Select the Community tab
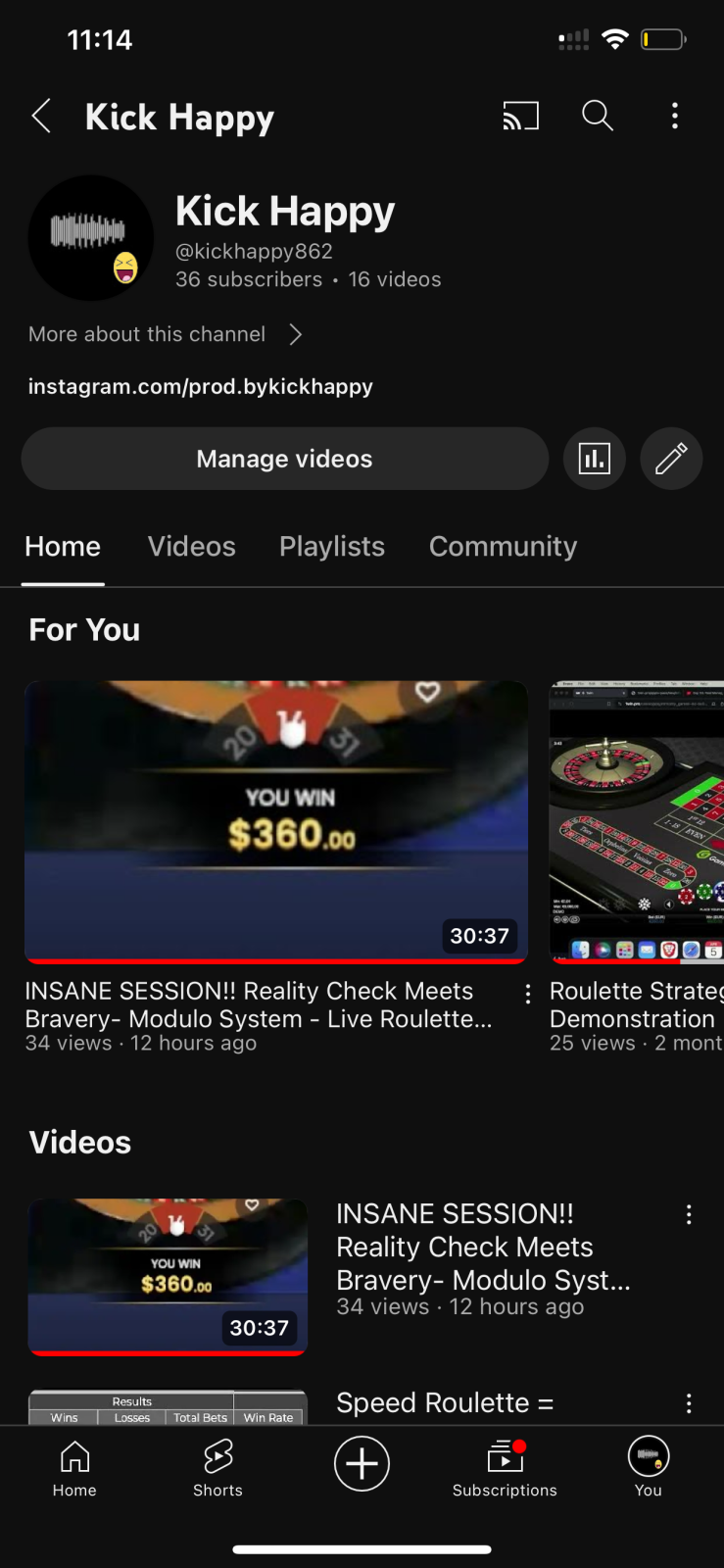724x1568 pixels. [504, 546]
